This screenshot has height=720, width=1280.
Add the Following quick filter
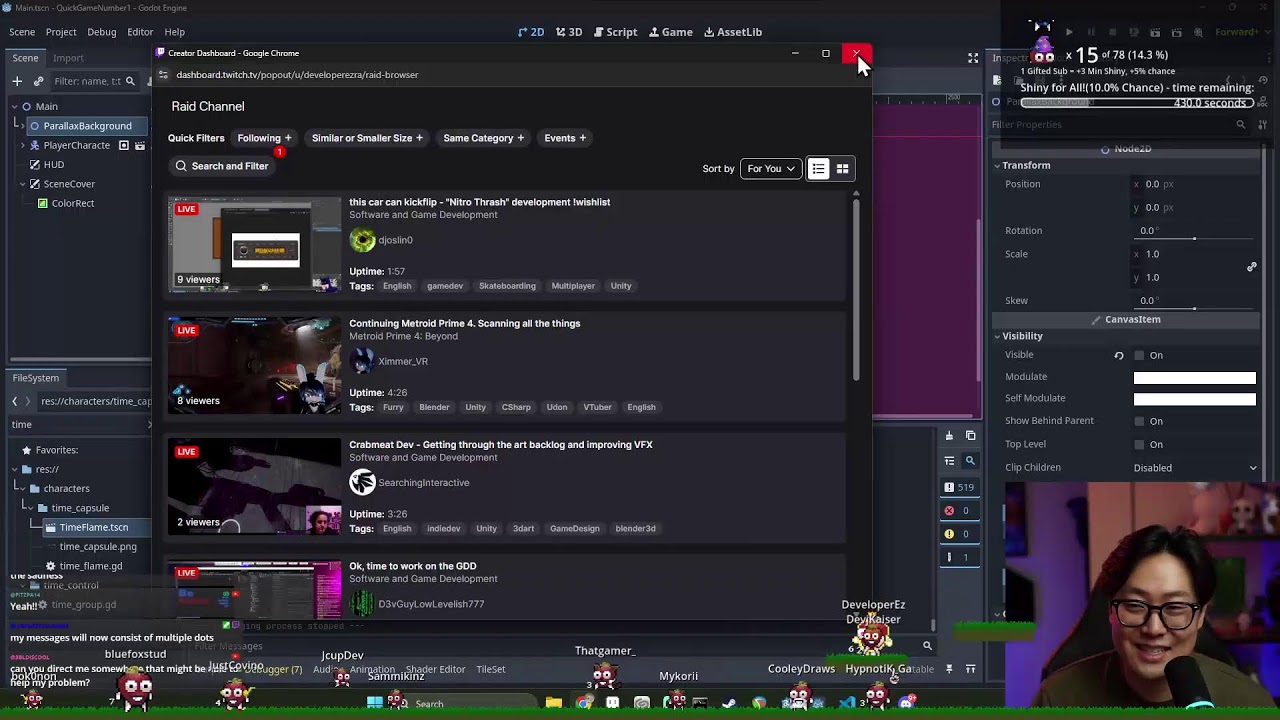click(264, 138)
